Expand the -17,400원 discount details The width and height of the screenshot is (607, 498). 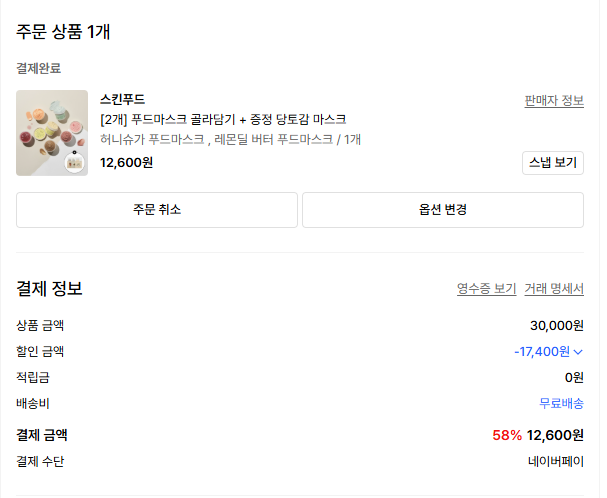point(541,352)
